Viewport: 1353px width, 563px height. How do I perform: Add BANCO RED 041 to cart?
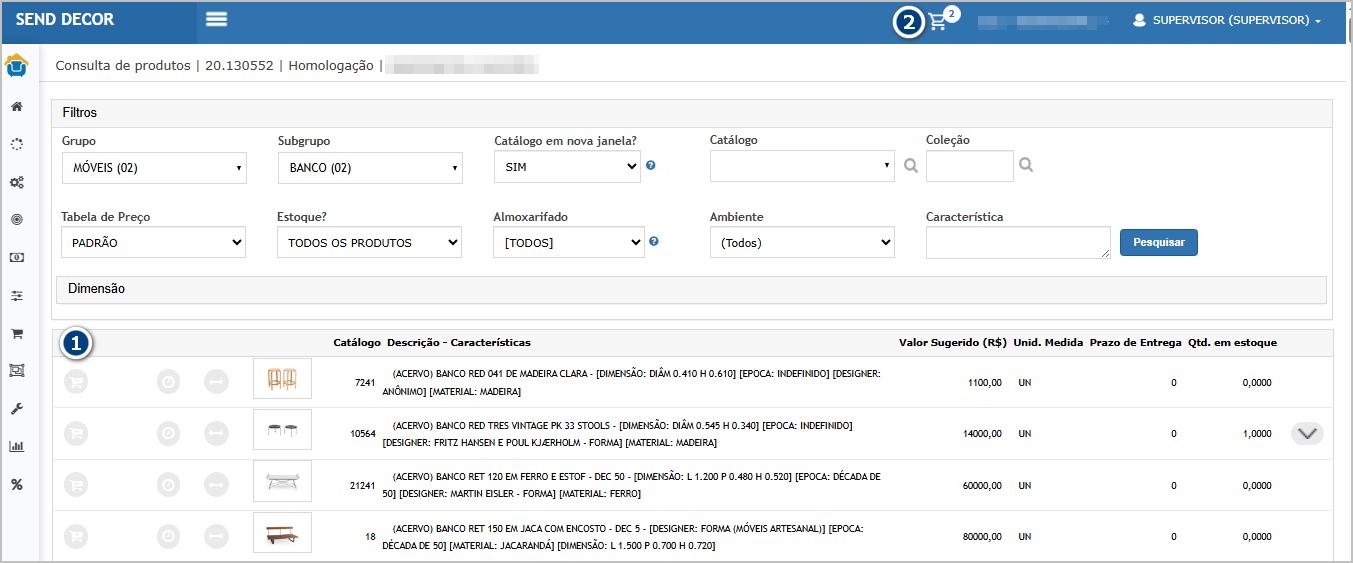click(x=75, y=381)
